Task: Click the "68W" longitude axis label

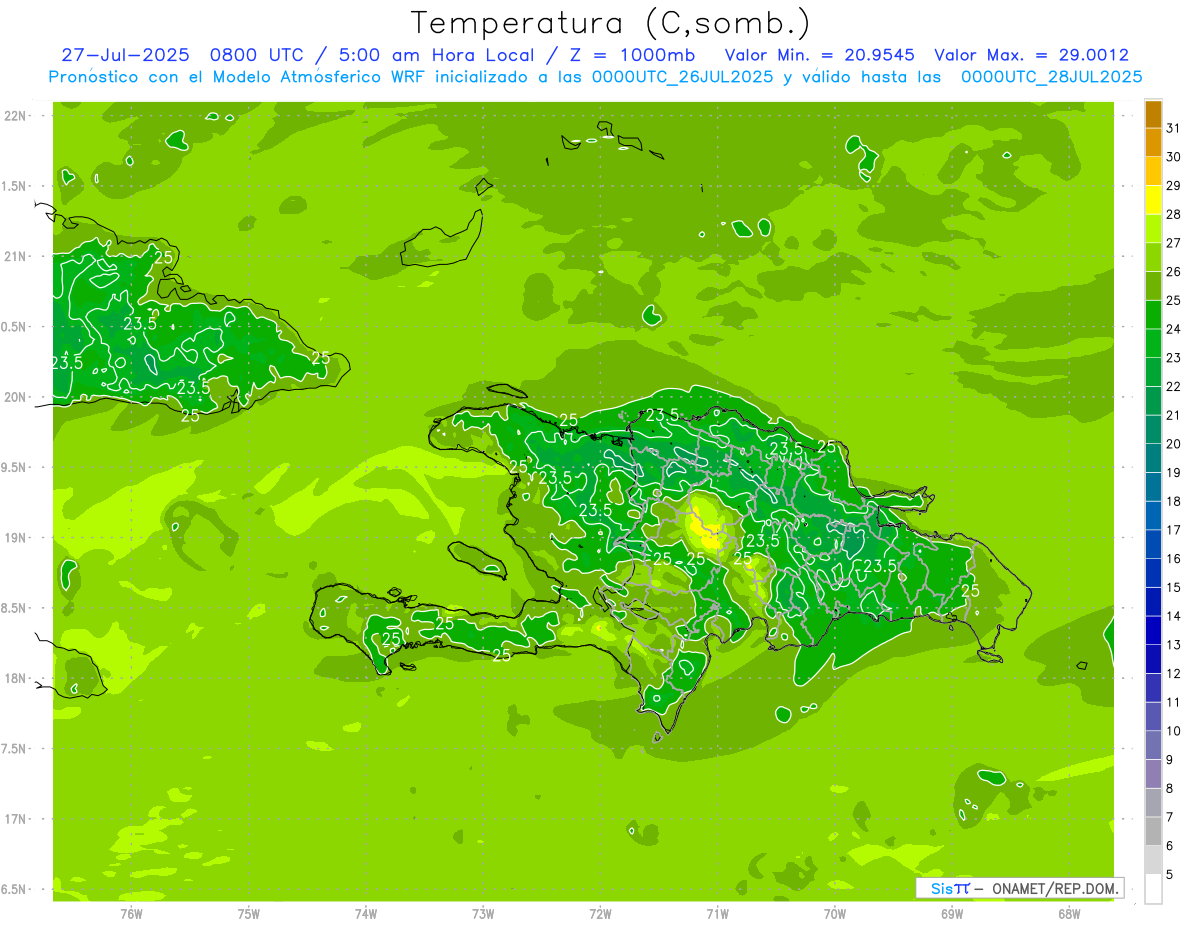Action: click(x=1068, y=913)
